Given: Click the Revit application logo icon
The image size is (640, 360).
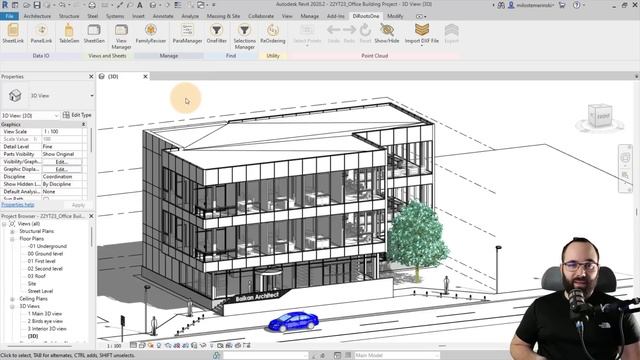Looking at the screenshot, I should click(5, 5).
